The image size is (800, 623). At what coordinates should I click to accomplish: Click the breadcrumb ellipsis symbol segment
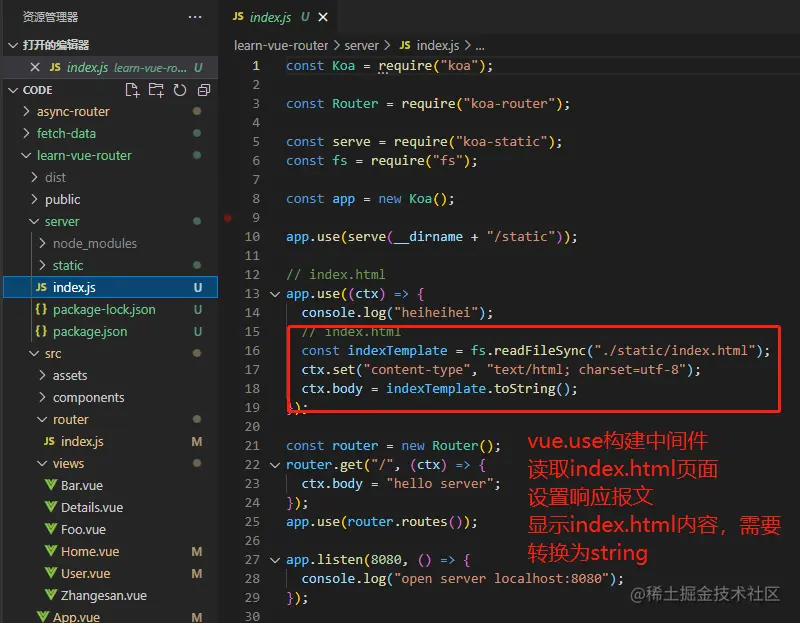click(x=480, y=46)
